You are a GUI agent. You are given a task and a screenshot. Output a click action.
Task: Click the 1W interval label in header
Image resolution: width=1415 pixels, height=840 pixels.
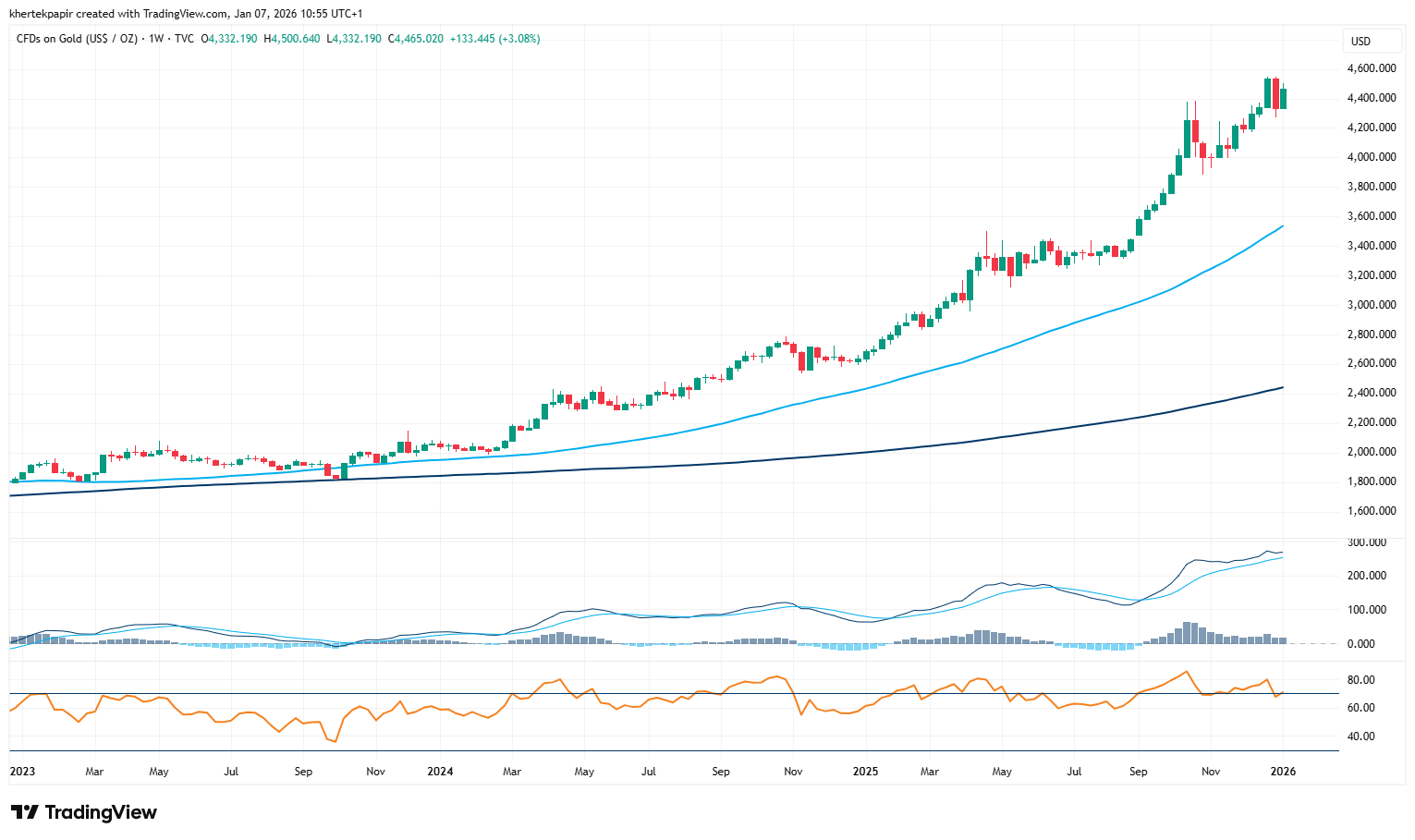156,39
